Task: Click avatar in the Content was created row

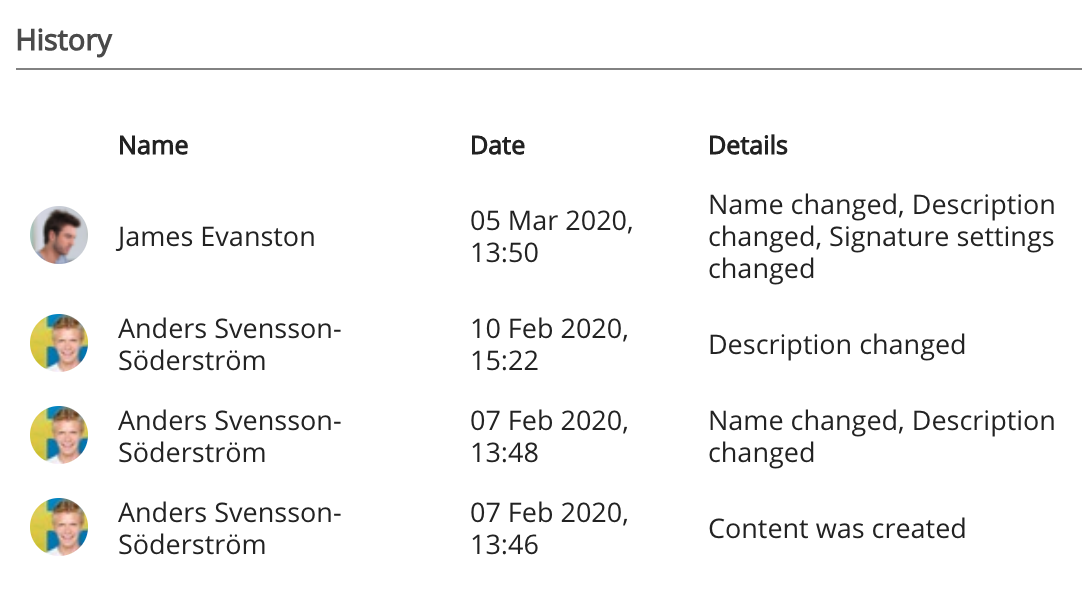Action: (x=59, y=528)
